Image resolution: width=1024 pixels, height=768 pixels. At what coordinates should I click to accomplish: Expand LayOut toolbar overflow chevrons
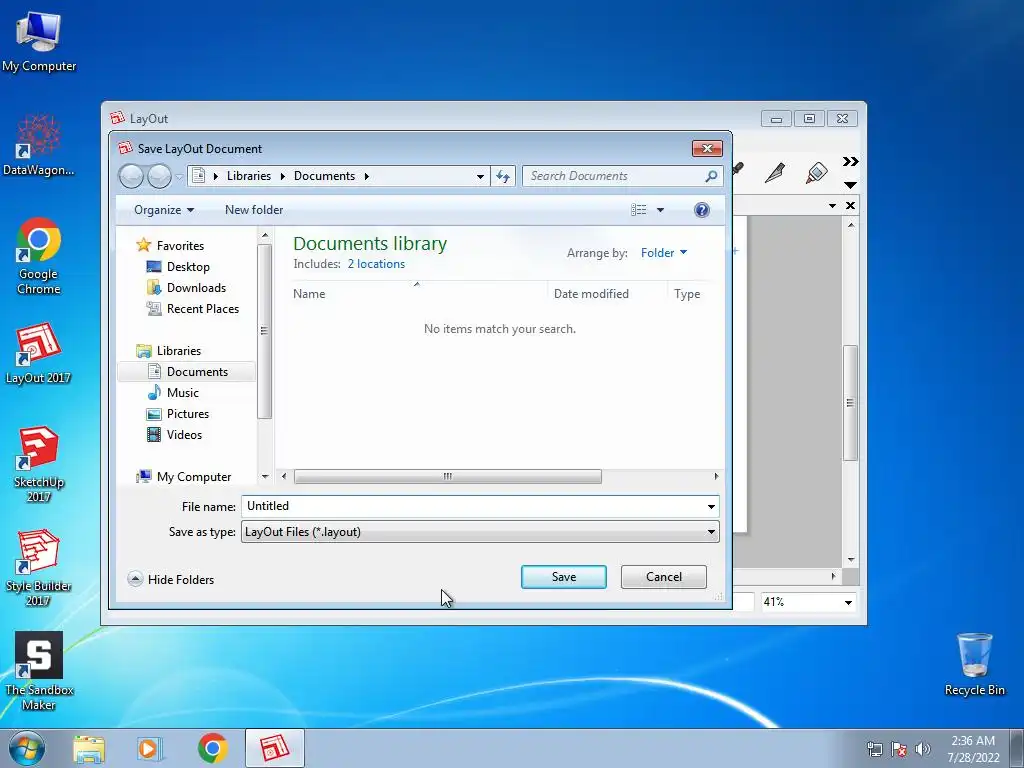coord(850,161)
